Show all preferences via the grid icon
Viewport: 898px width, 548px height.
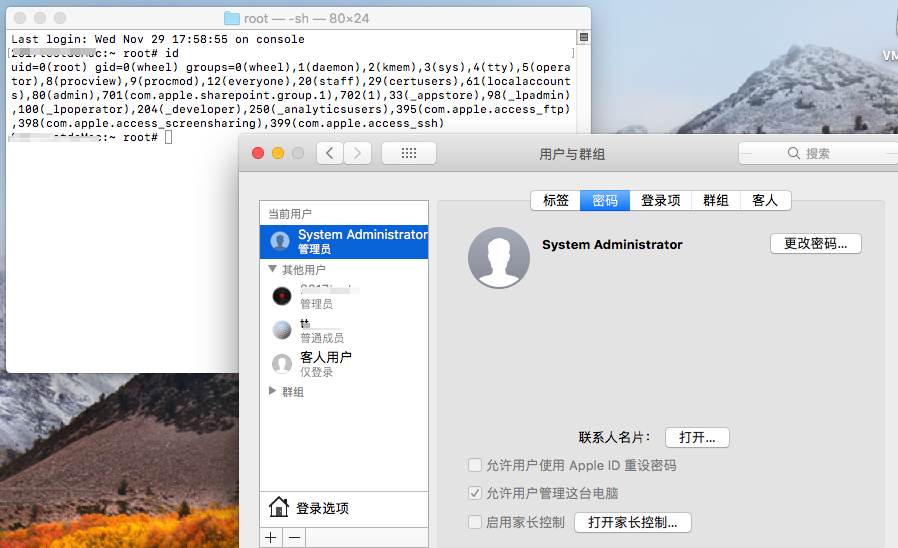point(409,153)
